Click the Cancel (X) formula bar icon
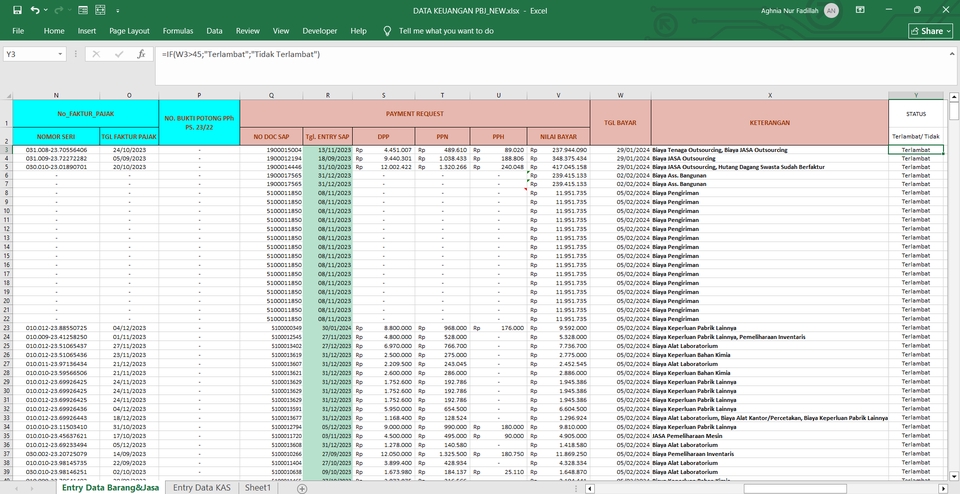This screenshot has height=494, width=960. pos(96,54)
